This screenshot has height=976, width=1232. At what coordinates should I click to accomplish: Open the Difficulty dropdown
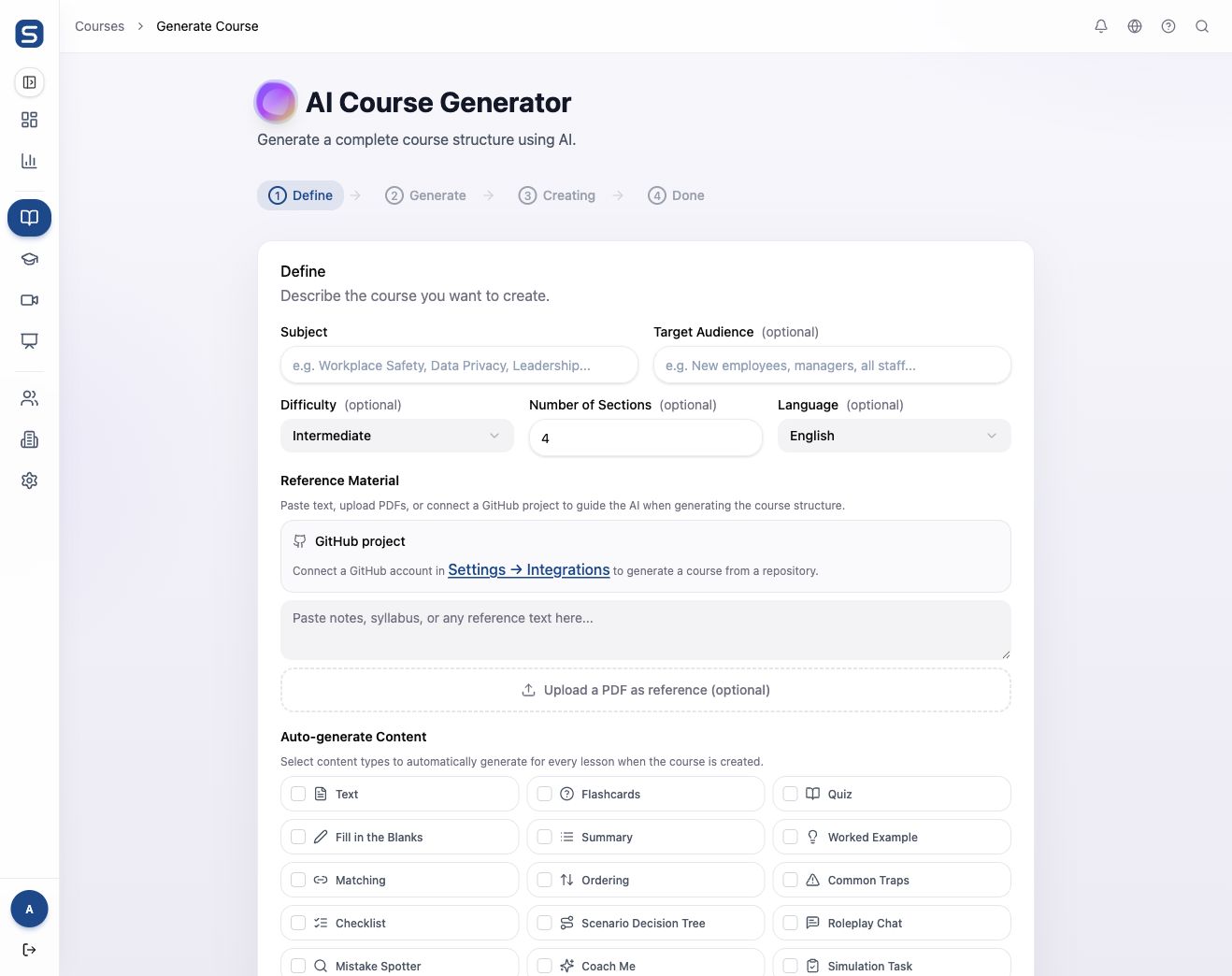coord(397,436)
